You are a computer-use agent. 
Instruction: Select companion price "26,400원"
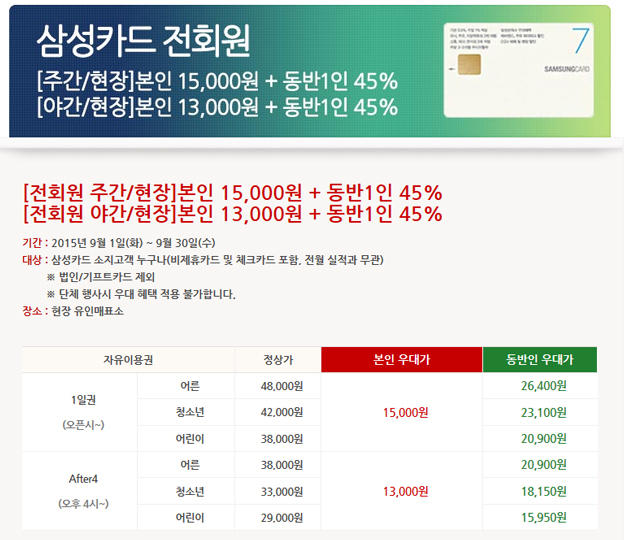click(543, 386)
